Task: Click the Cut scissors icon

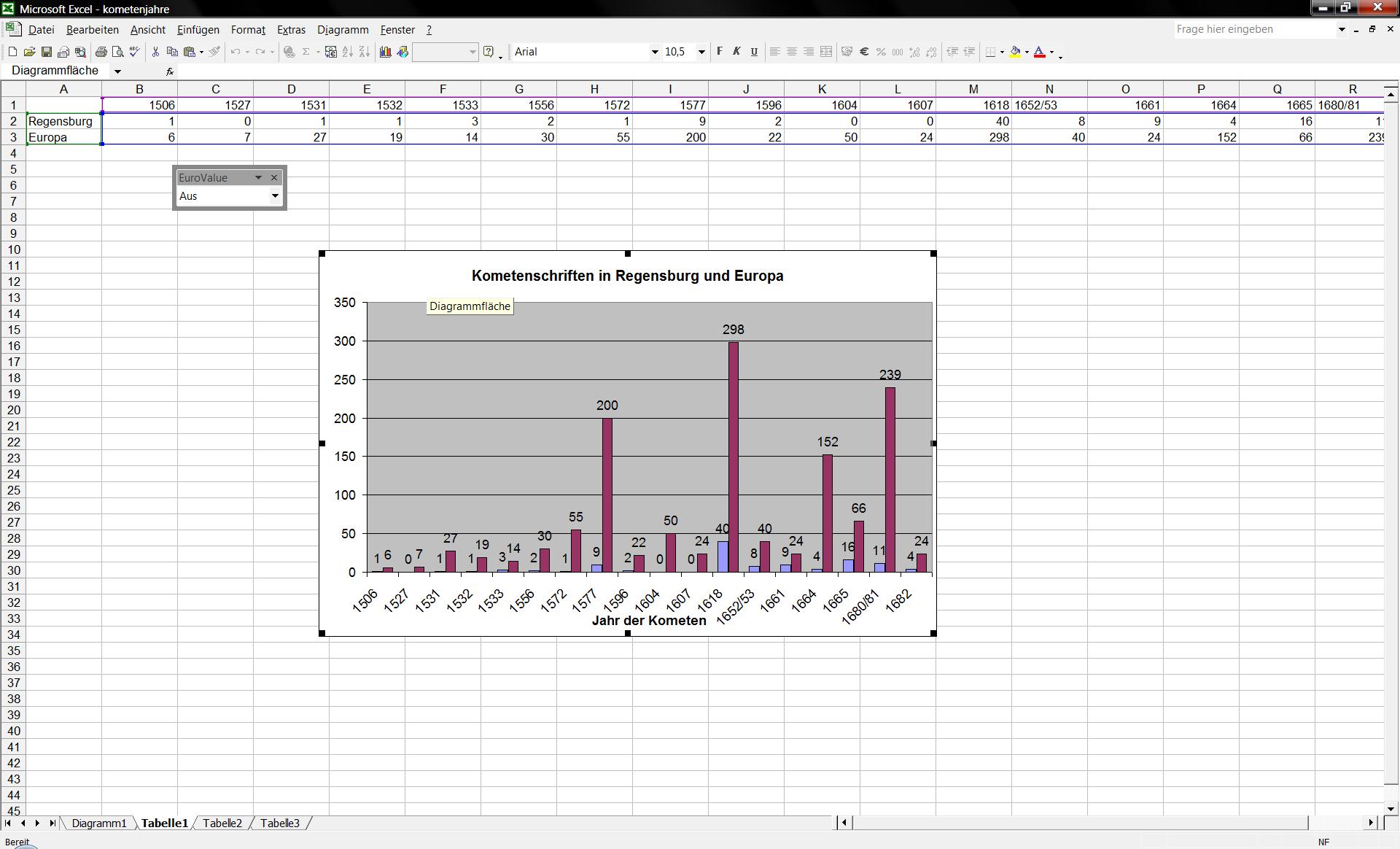Action: [x=155, y=52]
